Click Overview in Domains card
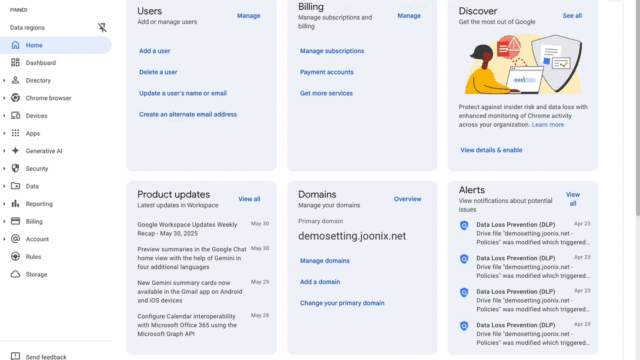The image size is (640, 360). 407,199
